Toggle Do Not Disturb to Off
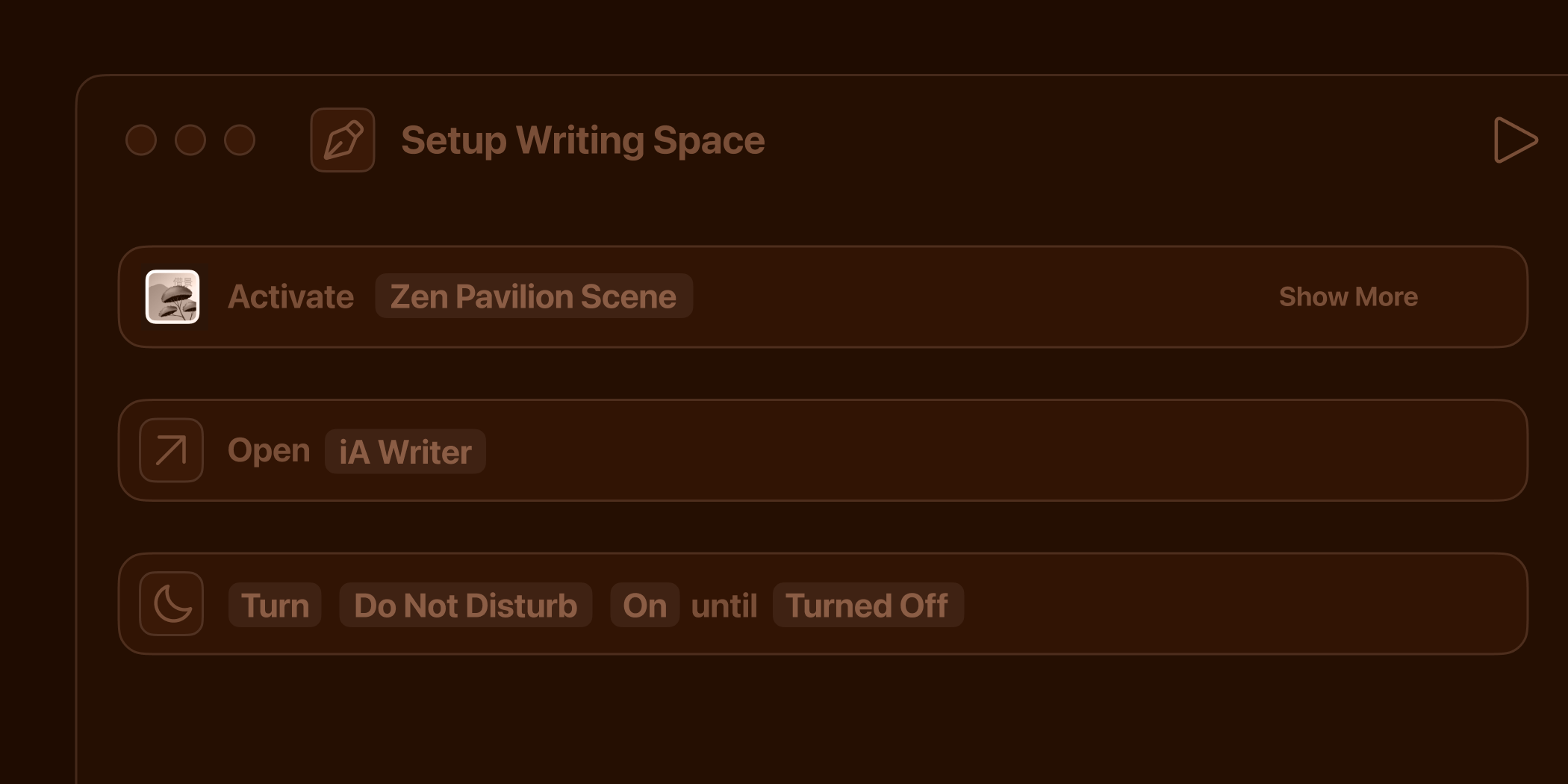This screenshot has width=1568, height=784. pyautogui.click(x=644, y=606)
